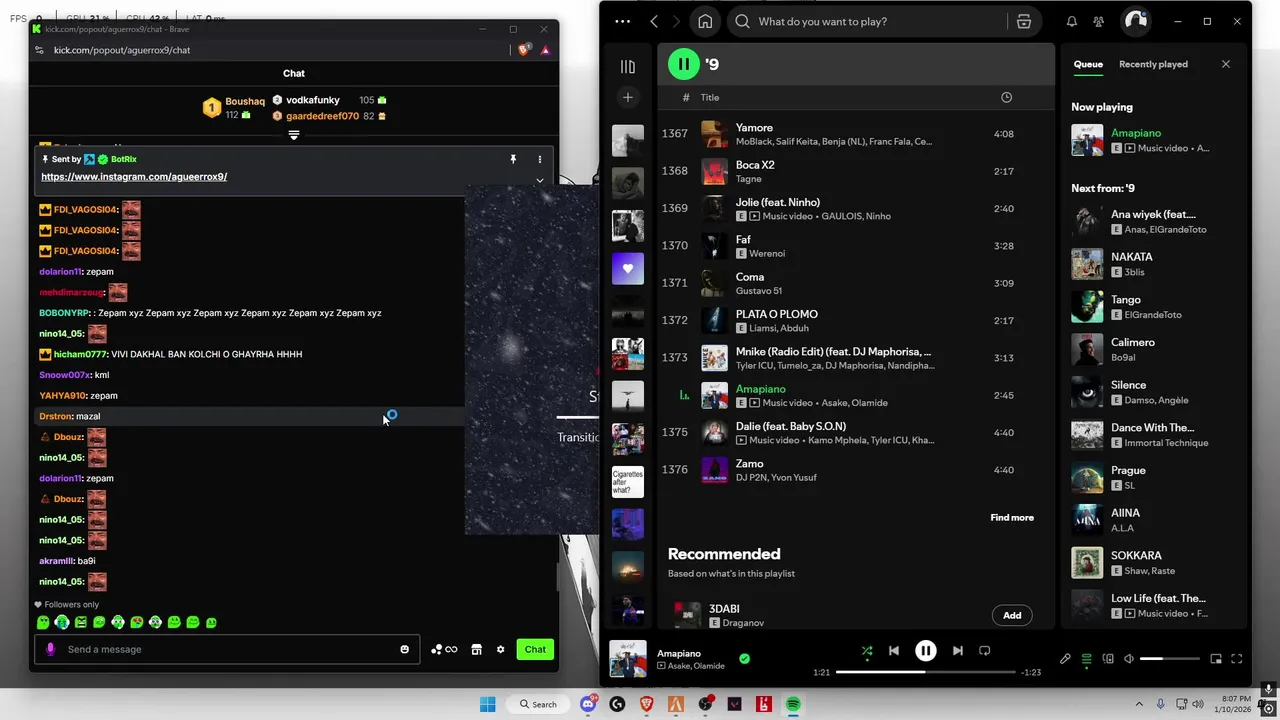Collapse Your Library sidebar icon
Image resolution: width=1280 pixels, height=720 pixels.
point(628,67)
